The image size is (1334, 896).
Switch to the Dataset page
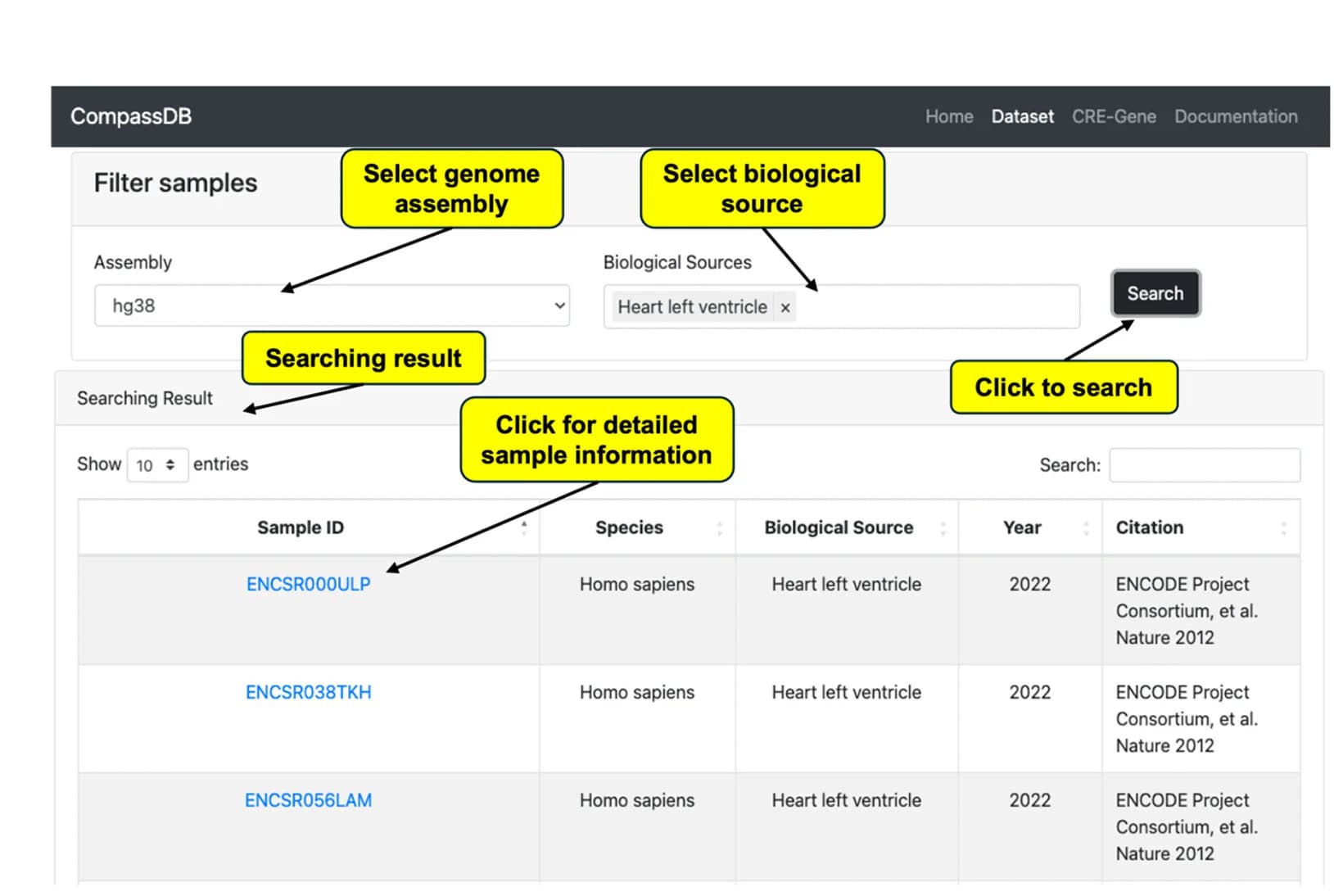pos(1022,116)
